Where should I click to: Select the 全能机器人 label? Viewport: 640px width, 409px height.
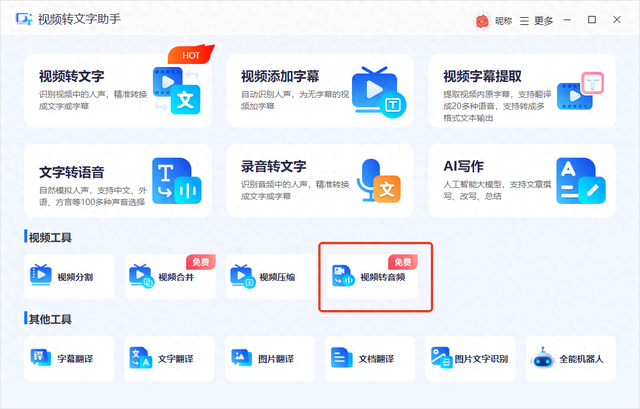pos(581,359)
